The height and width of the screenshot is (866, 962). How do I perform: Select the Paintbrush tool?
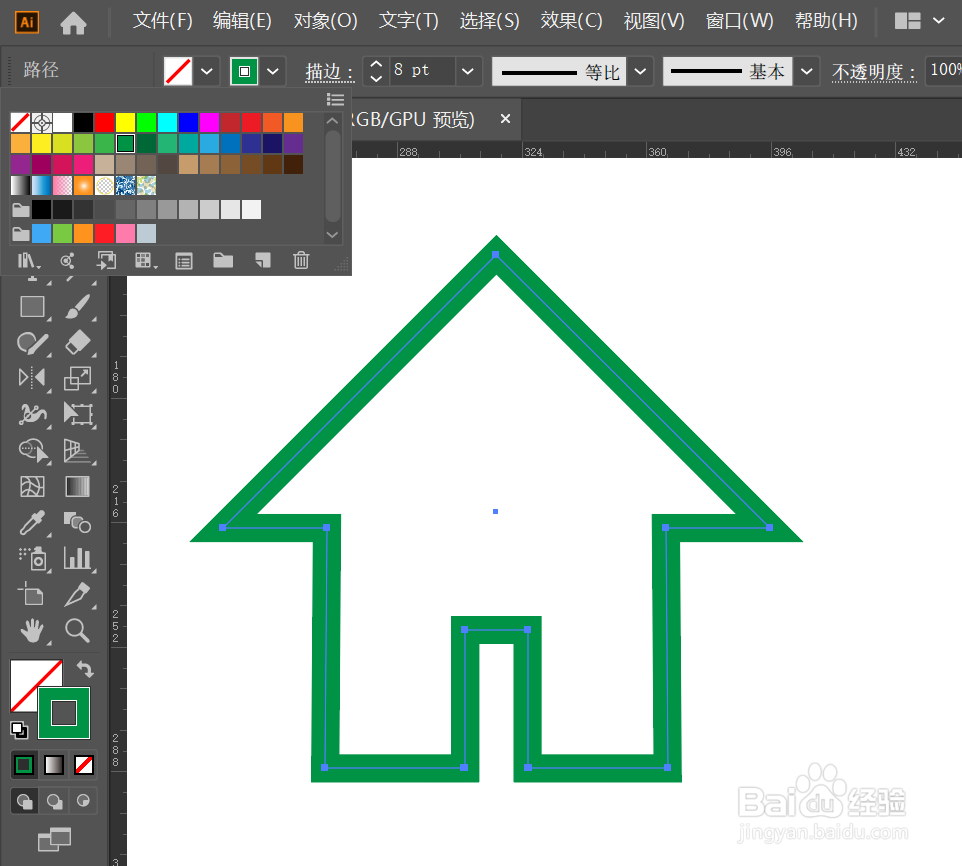(x=79, y=307)
